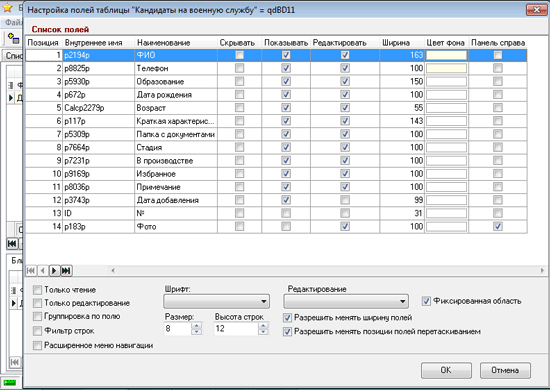Viewport: 550px width, 390px height.
Task: Click the green status indicator at bottom left
Action: click(9, 383)
